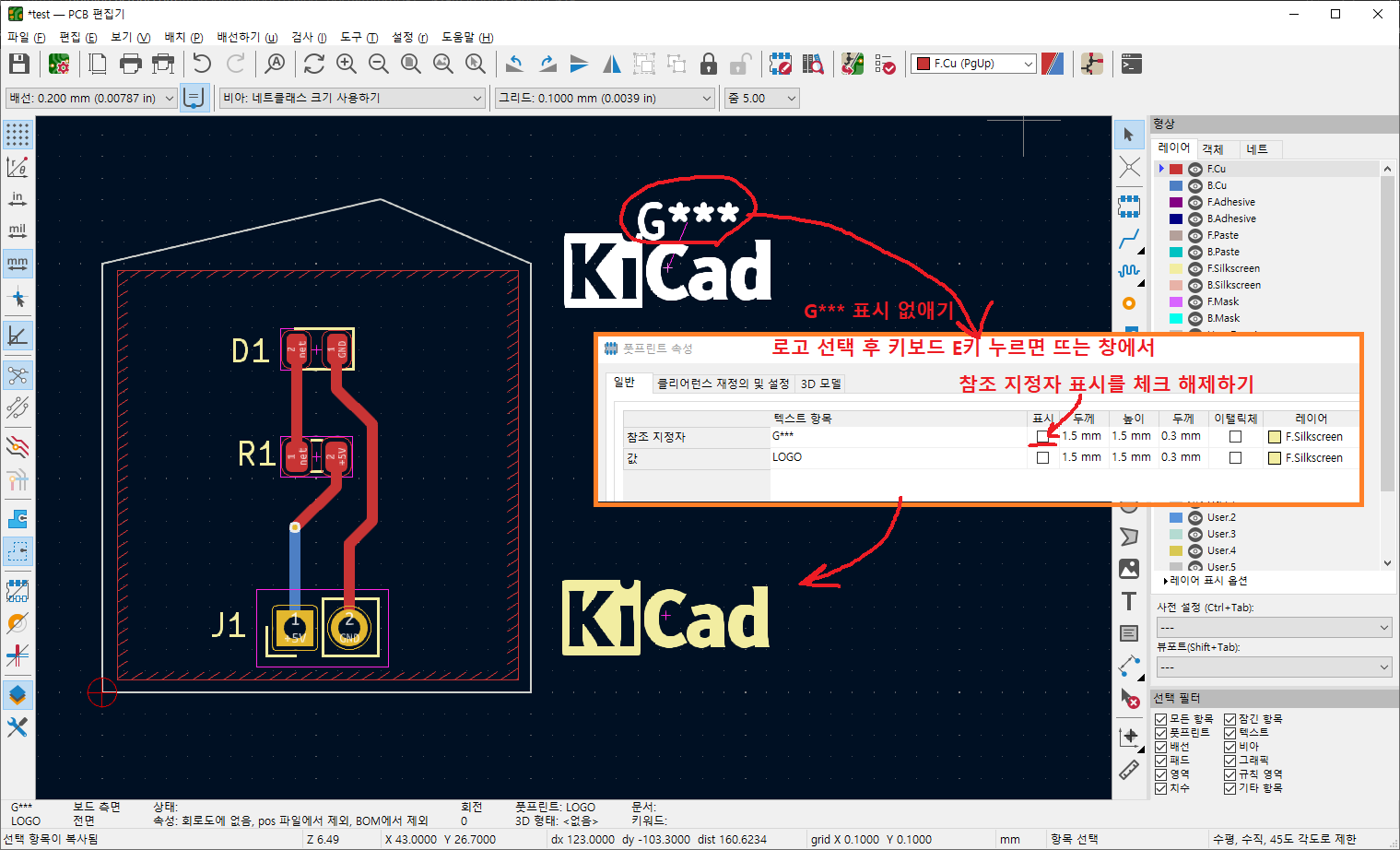Open F.Cu layer selector dropdown
The width and height of the screenshot is (1400, 850).
coord(973,64)
